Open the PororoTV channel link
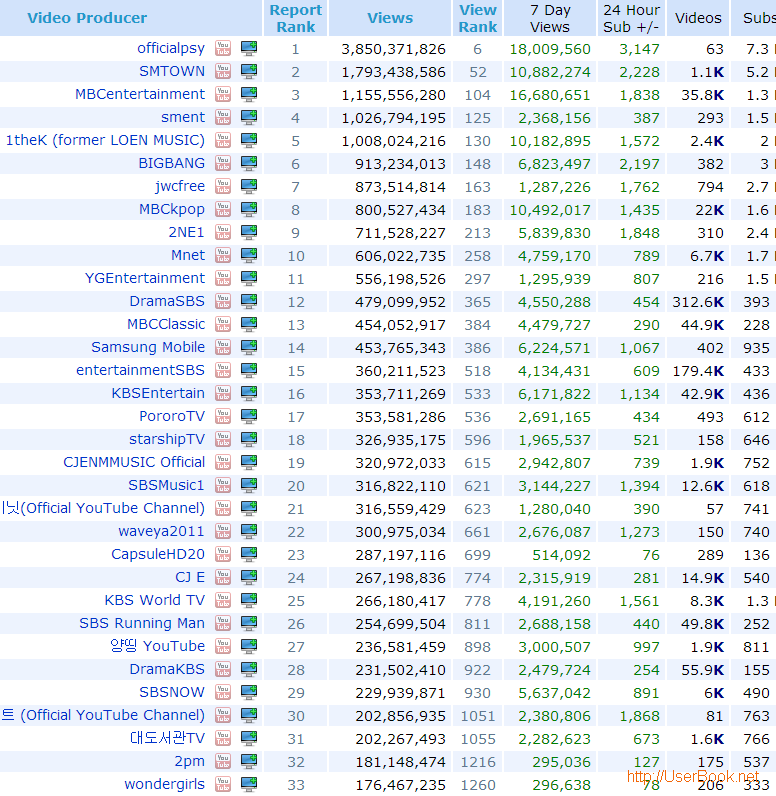 [x=172, y=416]
